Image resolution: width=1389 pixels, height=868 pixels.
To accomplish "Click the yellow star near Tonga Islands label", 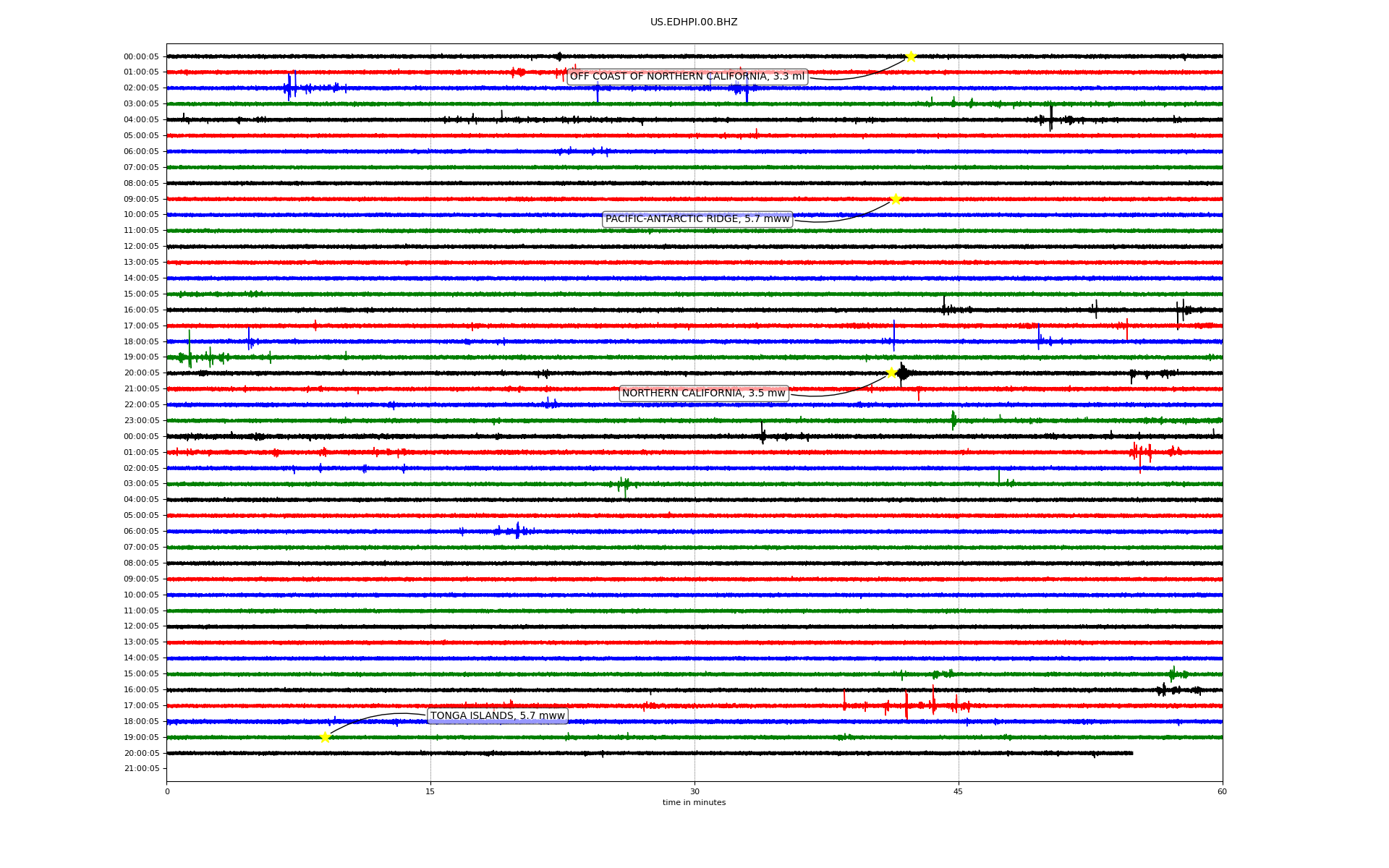I will (325, 737).
